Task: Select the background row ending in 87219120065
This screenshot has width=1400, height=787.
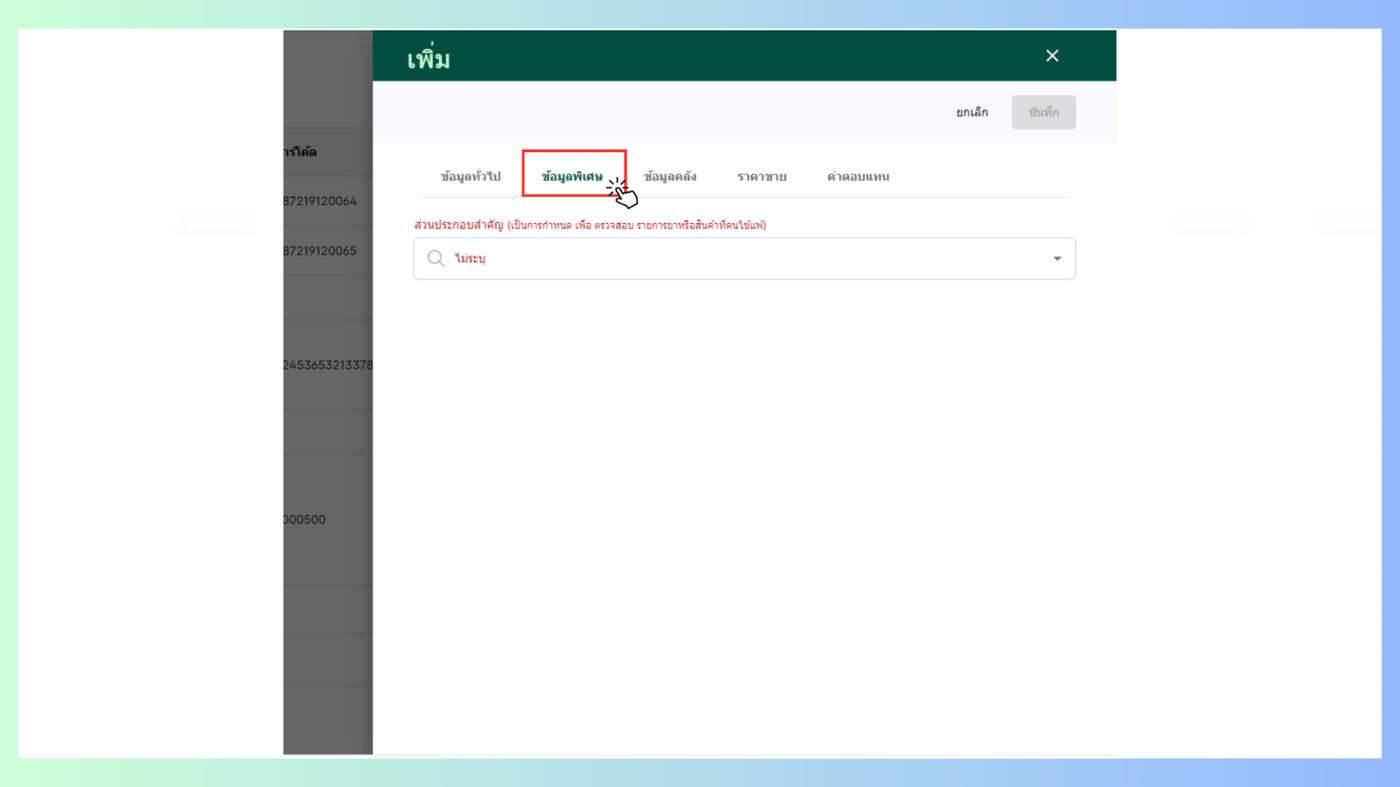Action: [320, 251]
